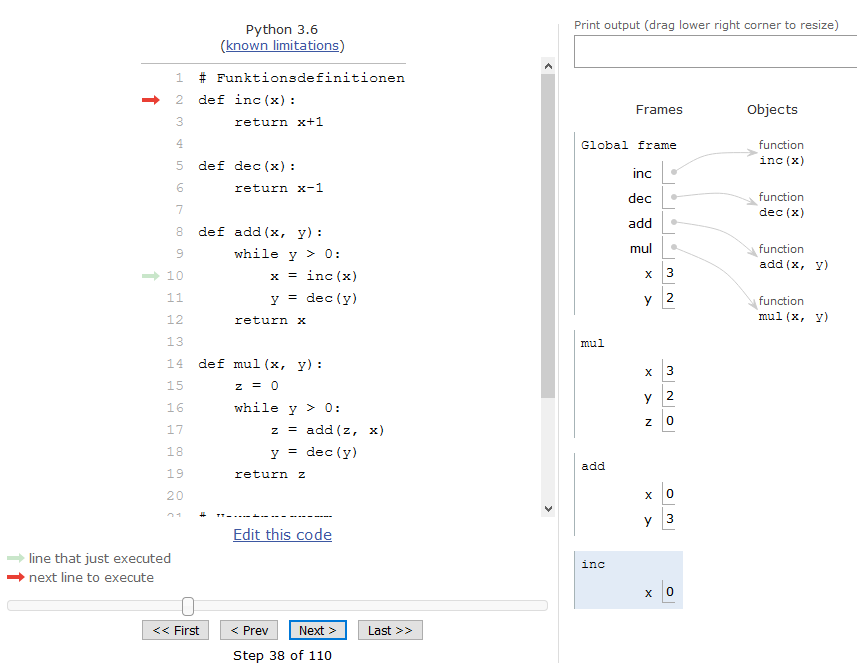This screenshot has width=857, height=663.
Task: Click the mul(x, y) function object
Action: click(x=793, y=309)
